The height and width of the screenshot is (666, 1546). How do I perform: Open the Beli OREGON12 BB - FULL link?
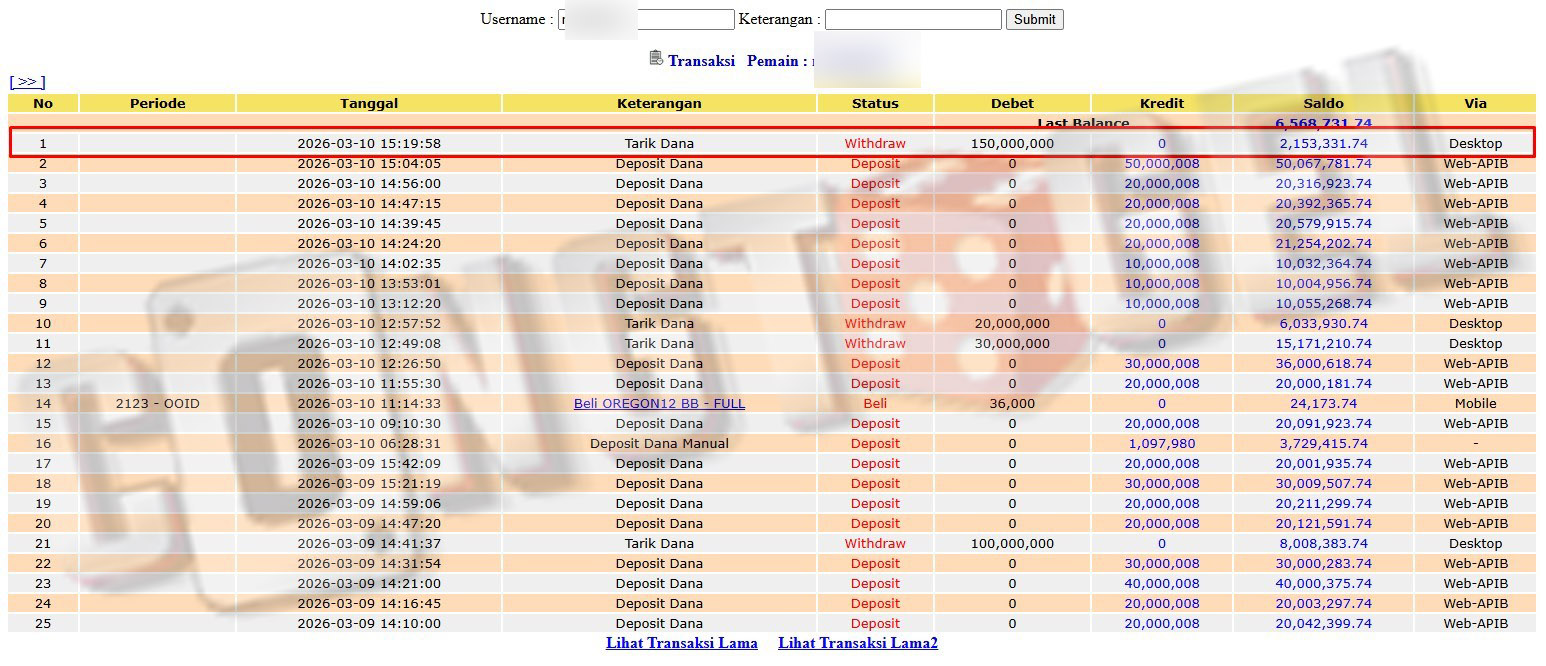659,403
